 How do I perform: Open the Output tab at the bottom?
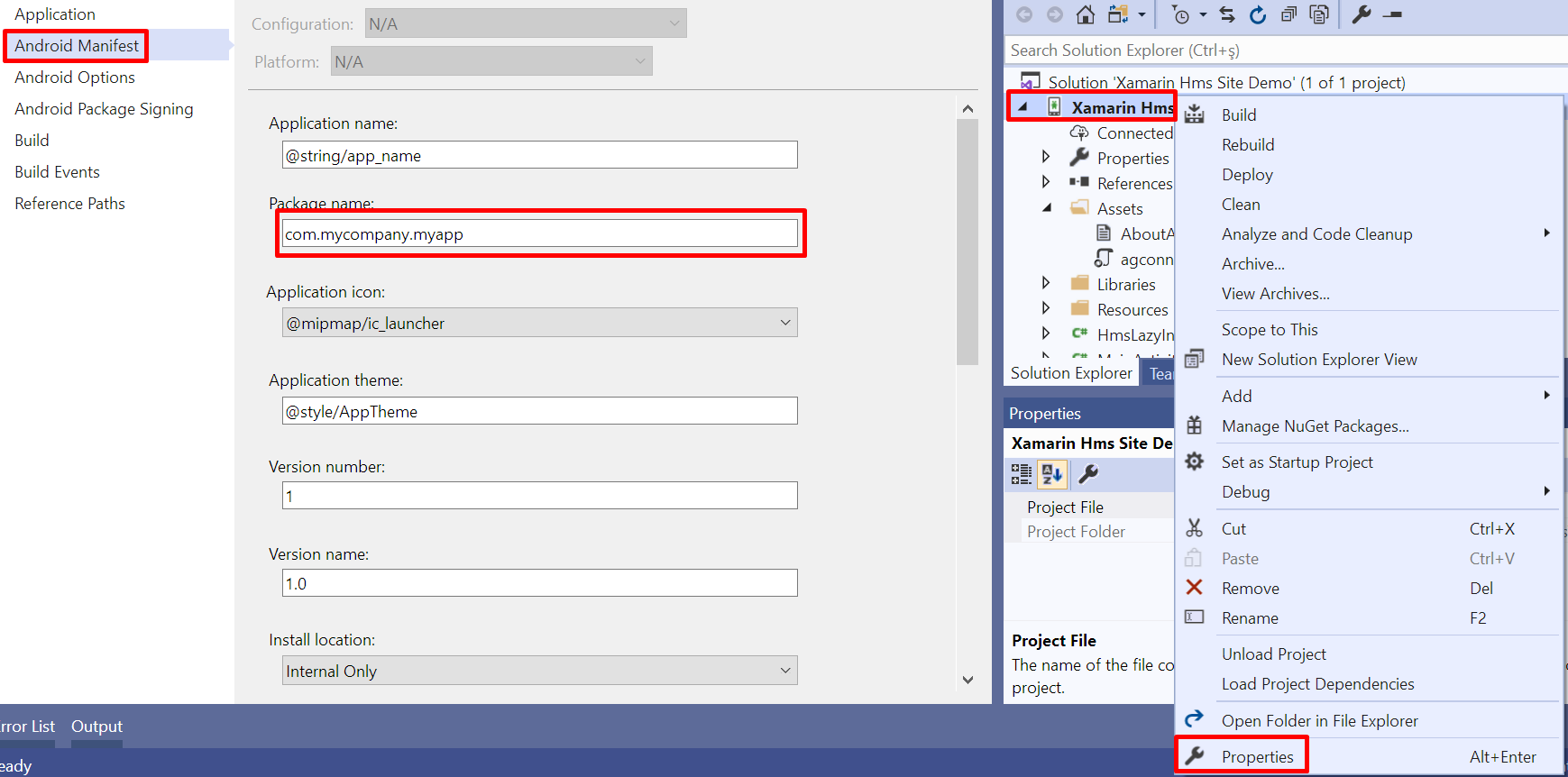(96, 727)
